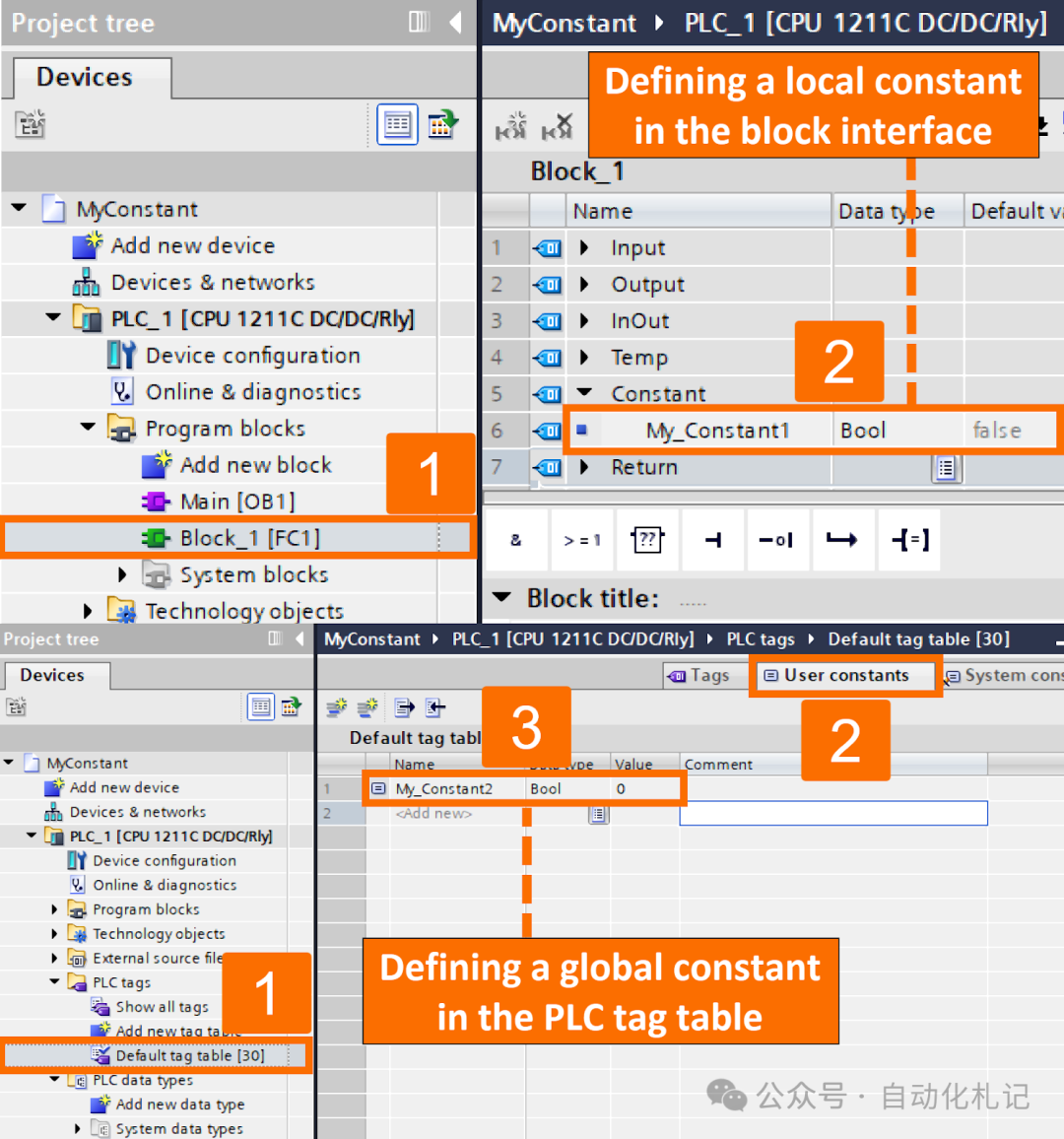
Task: Click the Bool data type of My_Constant1
Action: coord(863,431)
